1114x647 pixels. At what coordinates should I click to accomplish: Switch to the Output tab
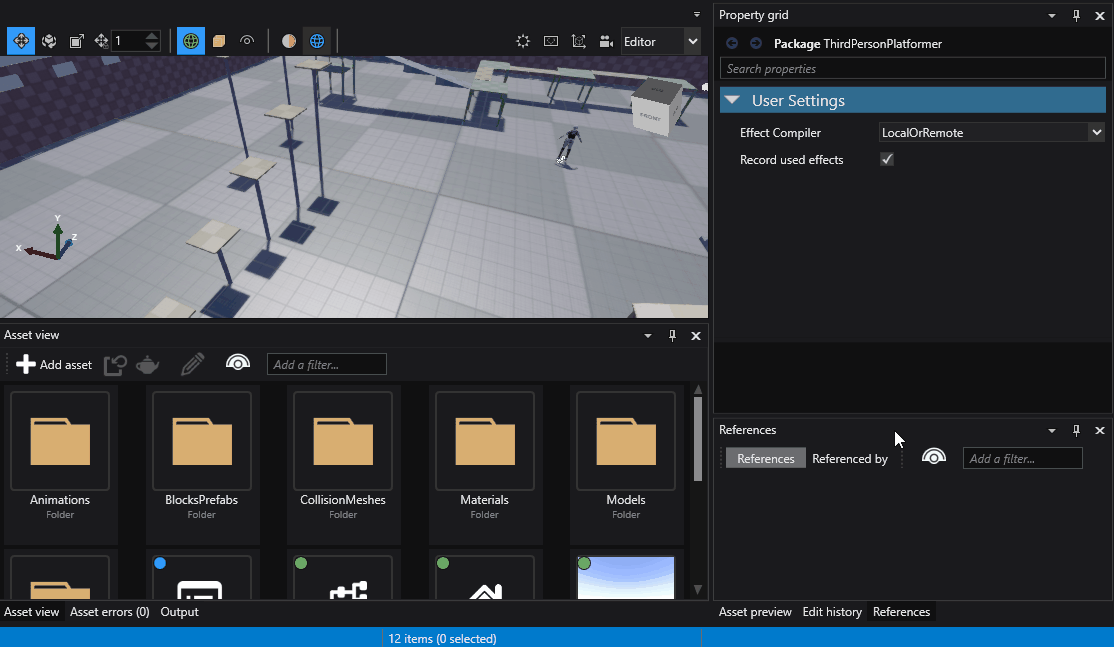179,611
